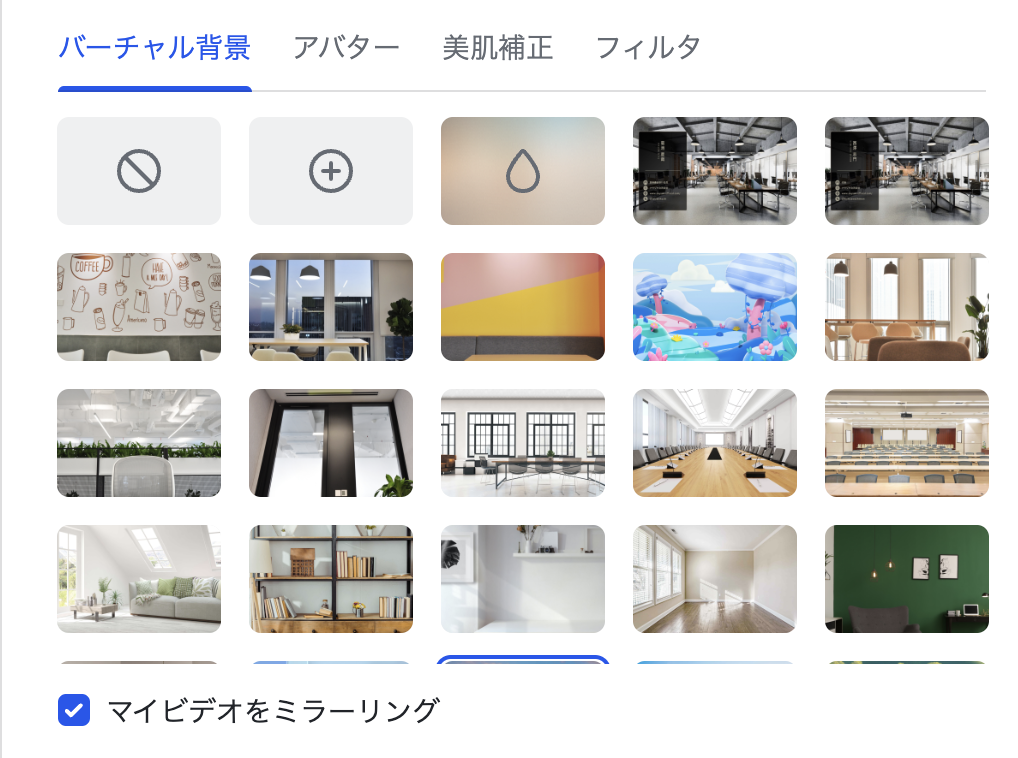
Task: Choose the blur background droplet icon
Action: click(x=523, y=171)
